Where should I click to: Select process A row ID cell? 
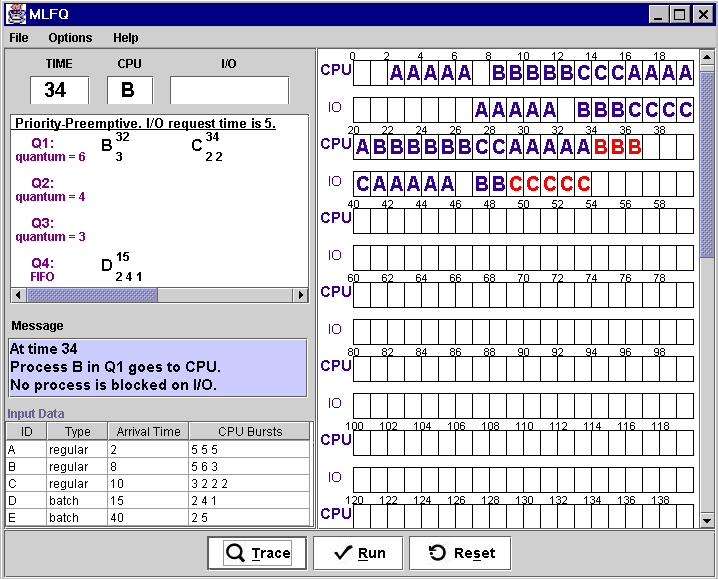[x=27, y=449]
